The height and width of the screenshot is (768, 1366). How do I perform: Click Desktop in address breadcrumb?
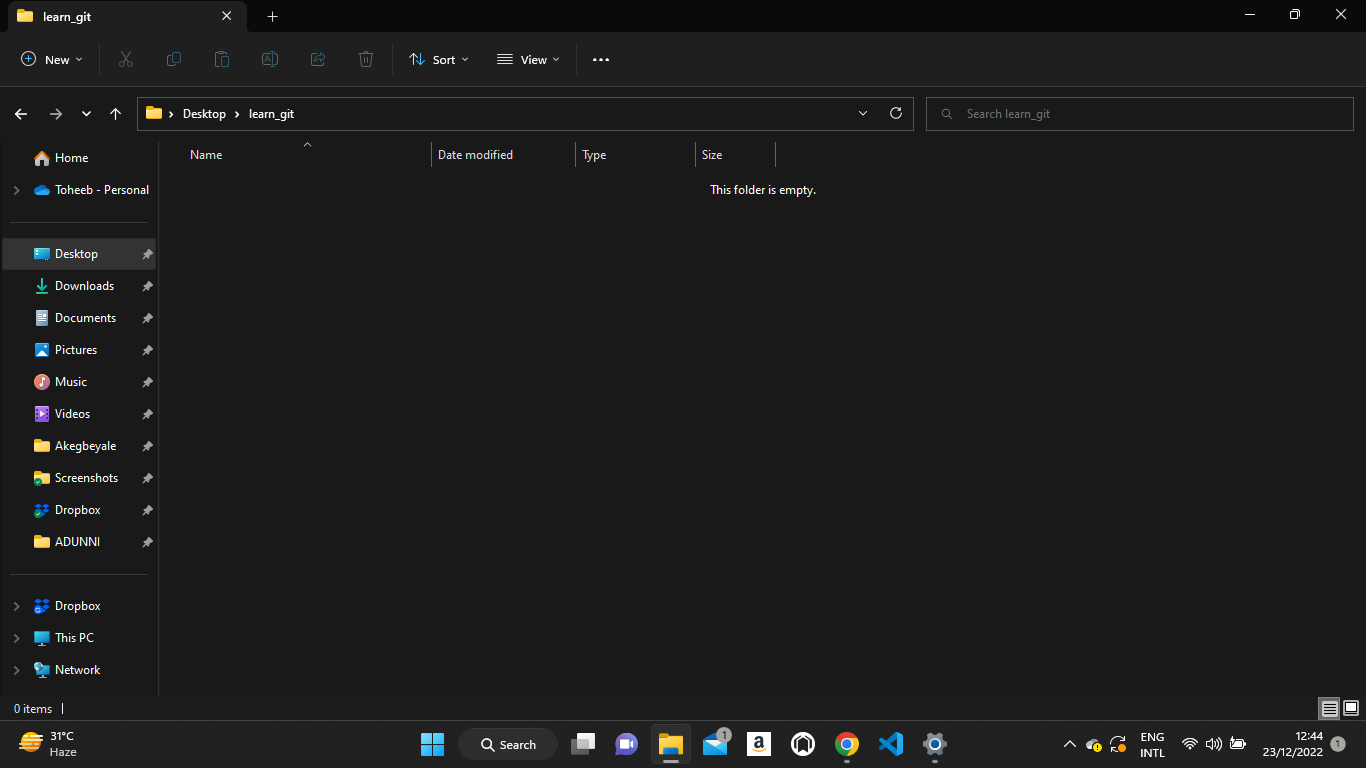click(204, 114)
